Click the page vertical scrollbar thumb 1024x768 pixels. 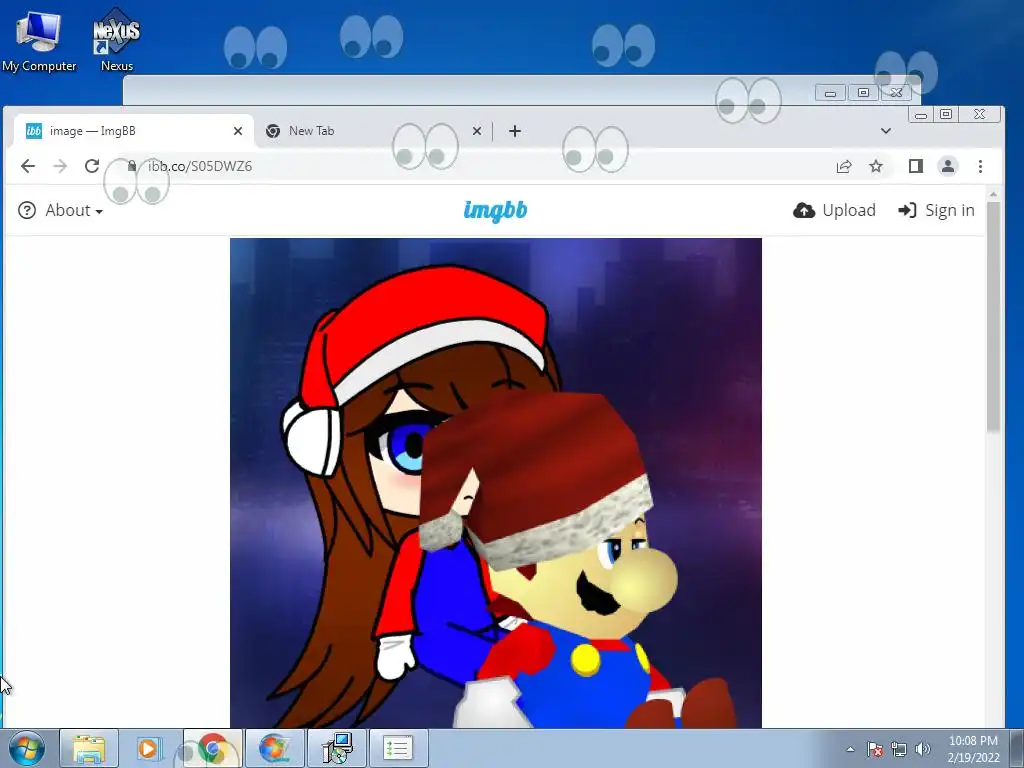(993, 317)
